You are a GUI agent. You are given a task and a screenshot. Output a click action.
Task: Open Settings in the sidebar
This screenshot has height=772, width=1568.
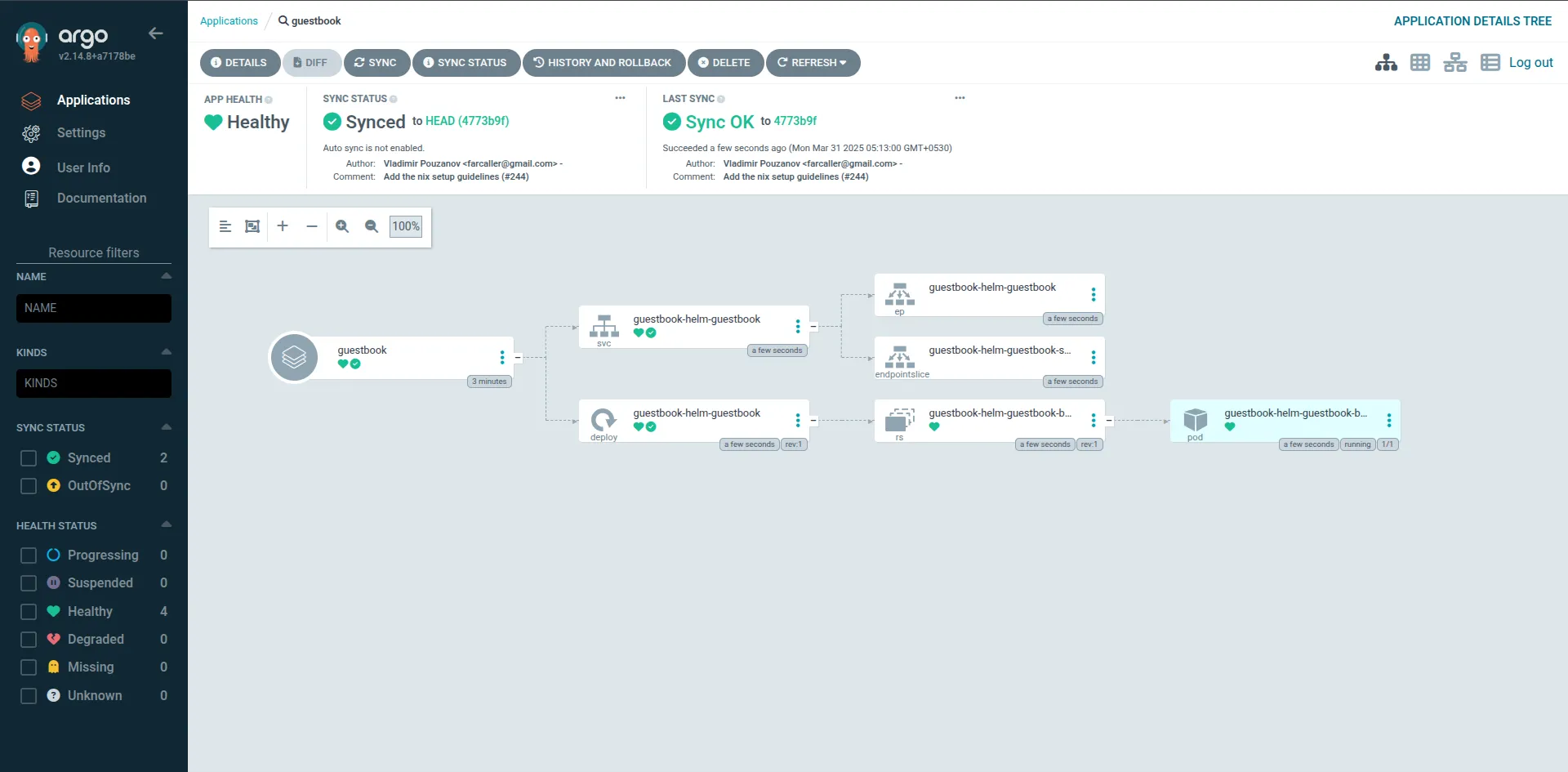(x=81, y=132)
